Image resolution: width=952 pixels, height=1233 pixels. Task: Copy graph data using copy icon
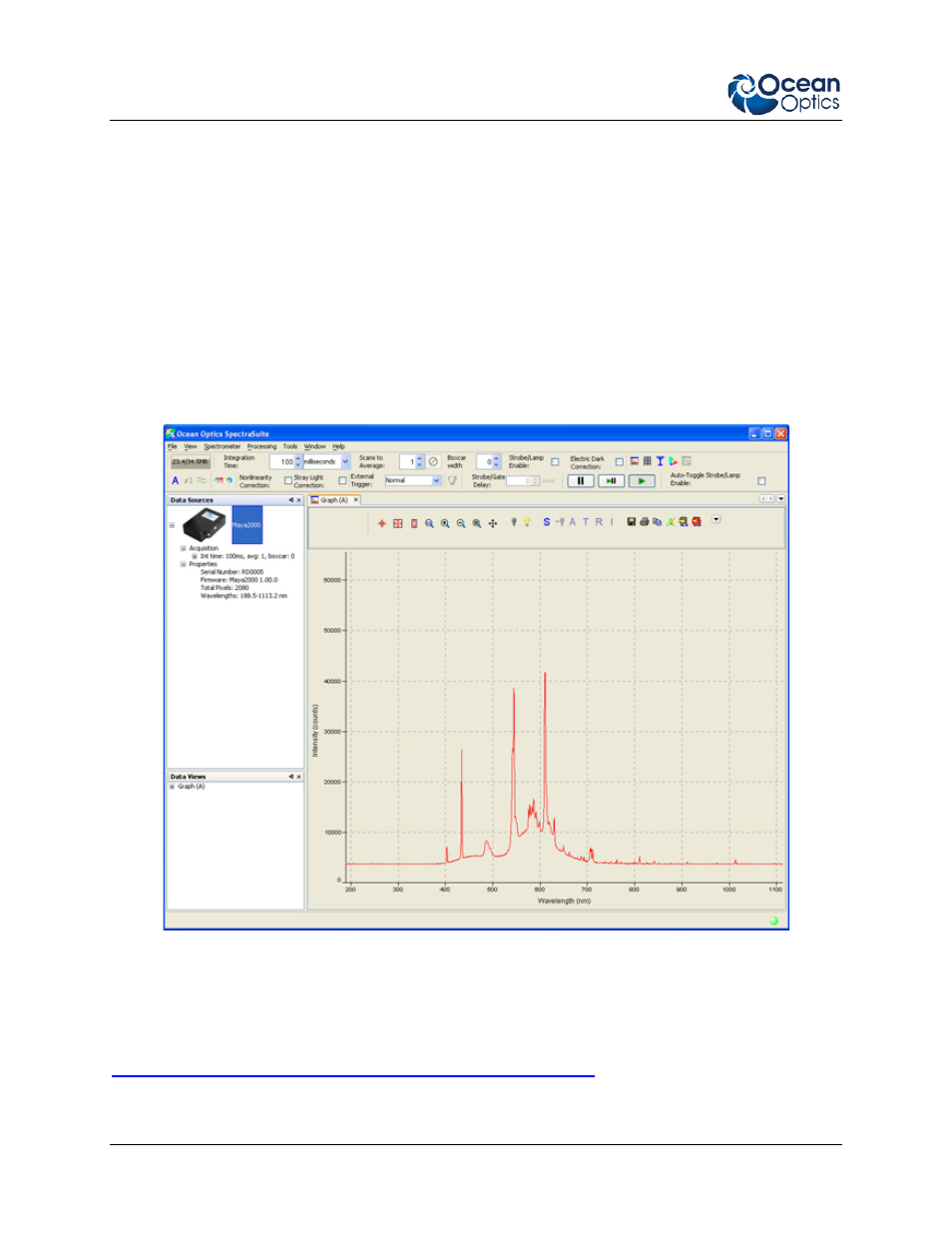click(x=657, y=521)
